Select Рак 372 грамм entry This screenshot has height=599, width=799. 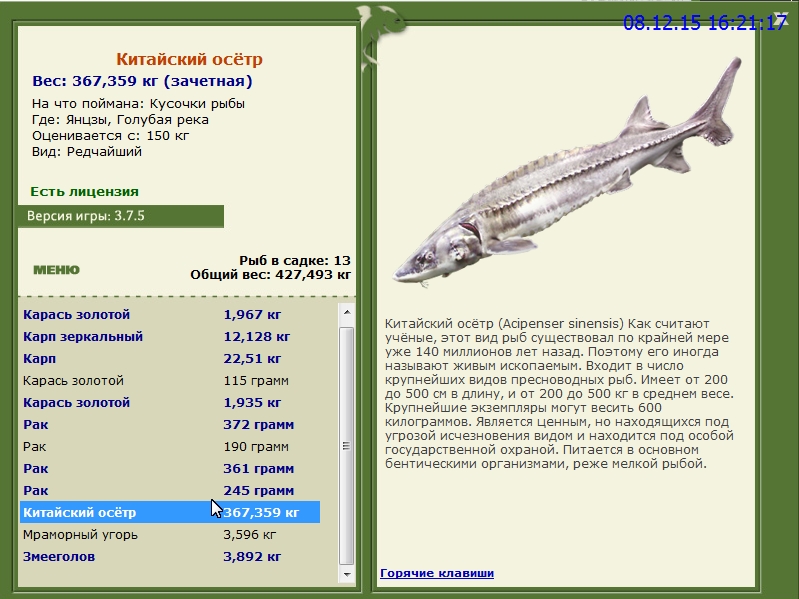[x=170, y=424]
